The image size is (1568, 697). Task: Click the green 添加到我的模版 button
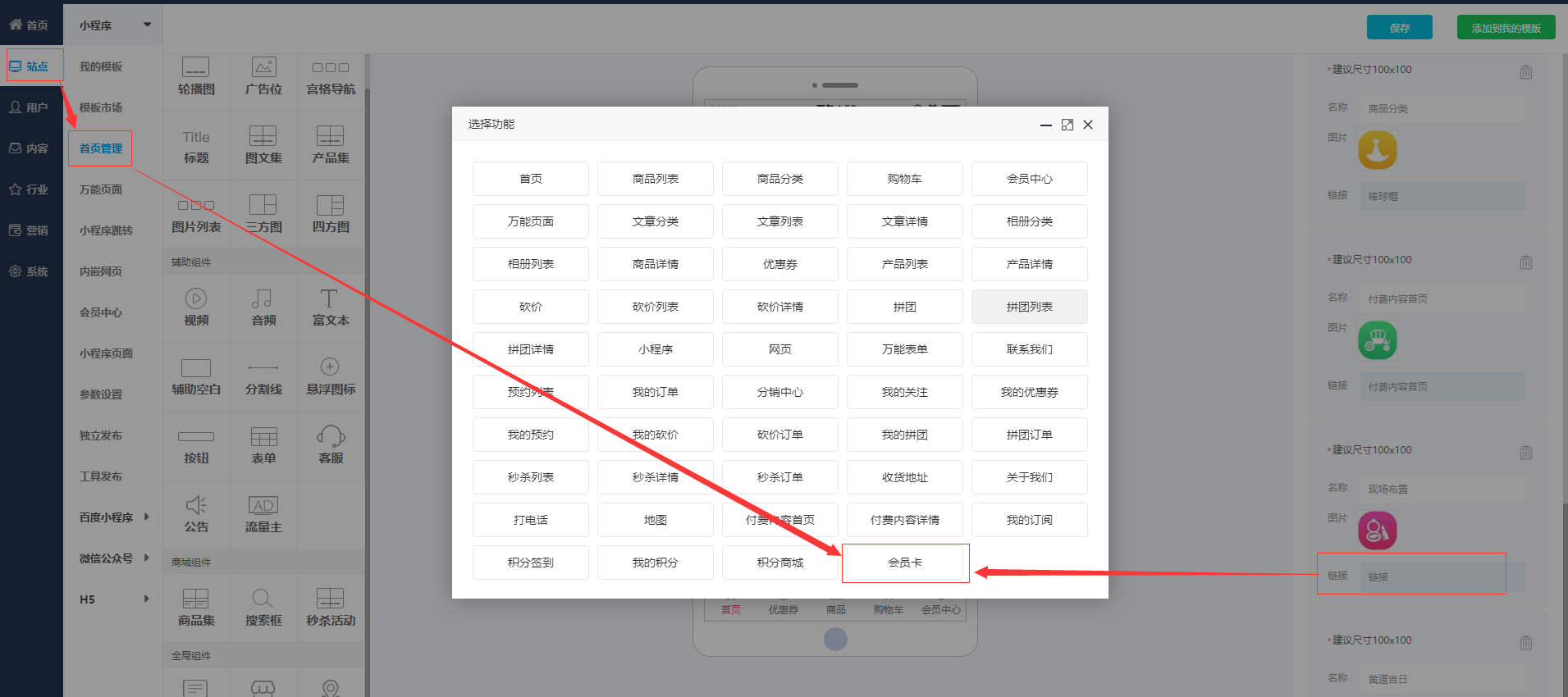pos(1506,28)
